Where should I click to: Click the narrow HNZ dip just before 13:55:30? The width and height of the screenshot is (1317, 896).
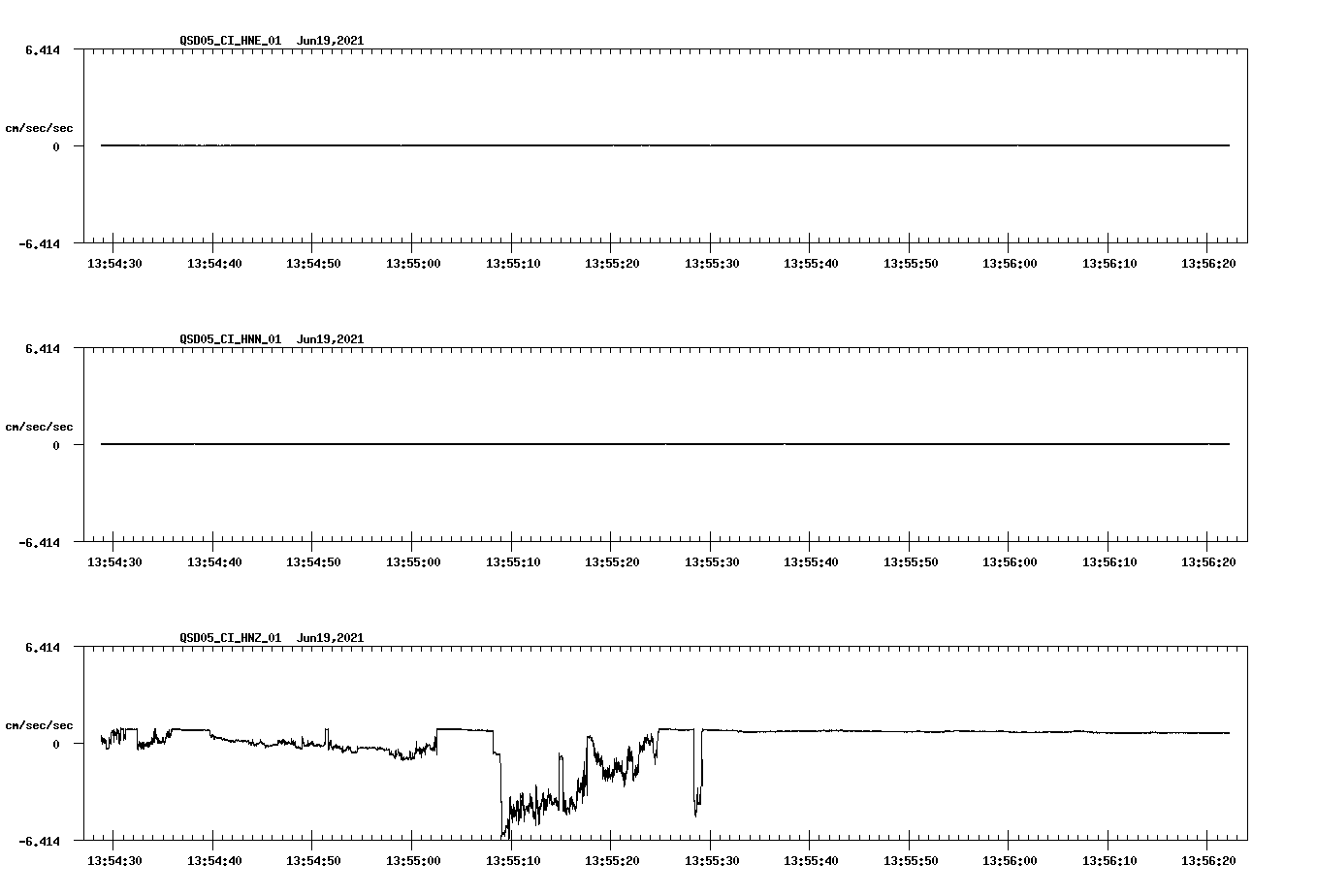pyautogui.click(x=697, y=774)
